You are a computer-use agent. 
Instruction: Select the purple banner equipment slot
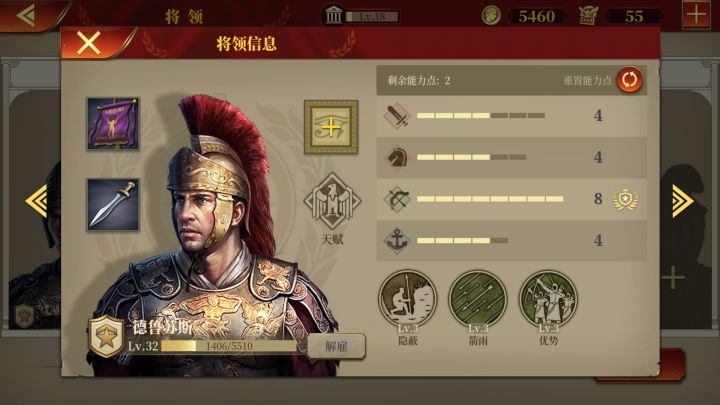coord(113,124)
